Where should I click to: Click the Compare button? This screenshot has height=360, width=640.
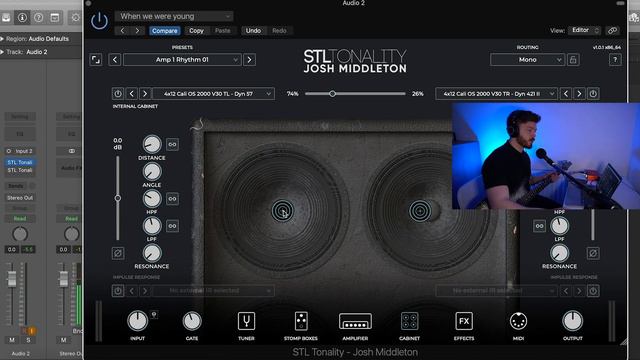click(164, 31)
